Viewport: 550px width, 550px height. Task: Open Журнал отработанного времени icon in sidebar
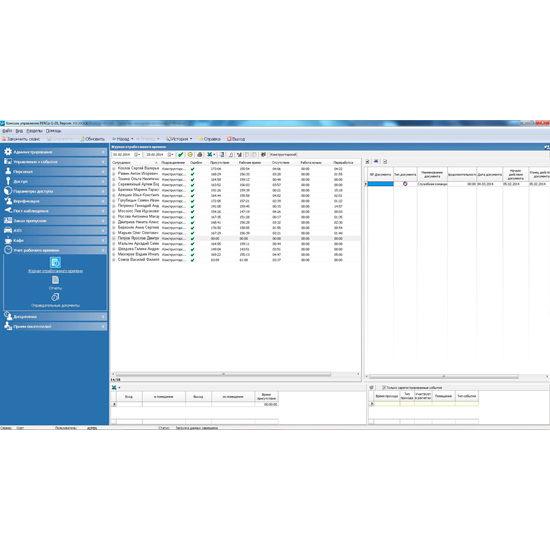(x=55, y=262)
